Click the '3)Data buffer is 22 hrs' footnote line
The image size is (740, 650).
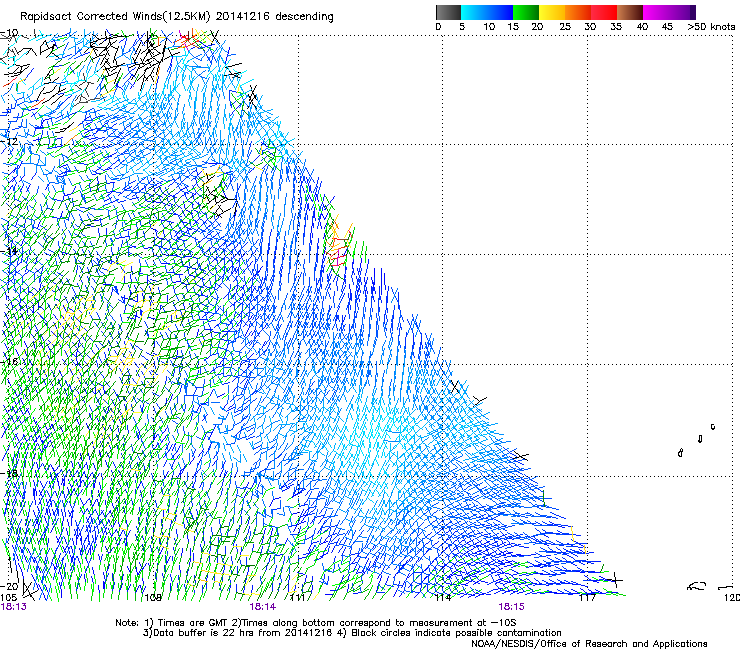(x=352, y=633)
